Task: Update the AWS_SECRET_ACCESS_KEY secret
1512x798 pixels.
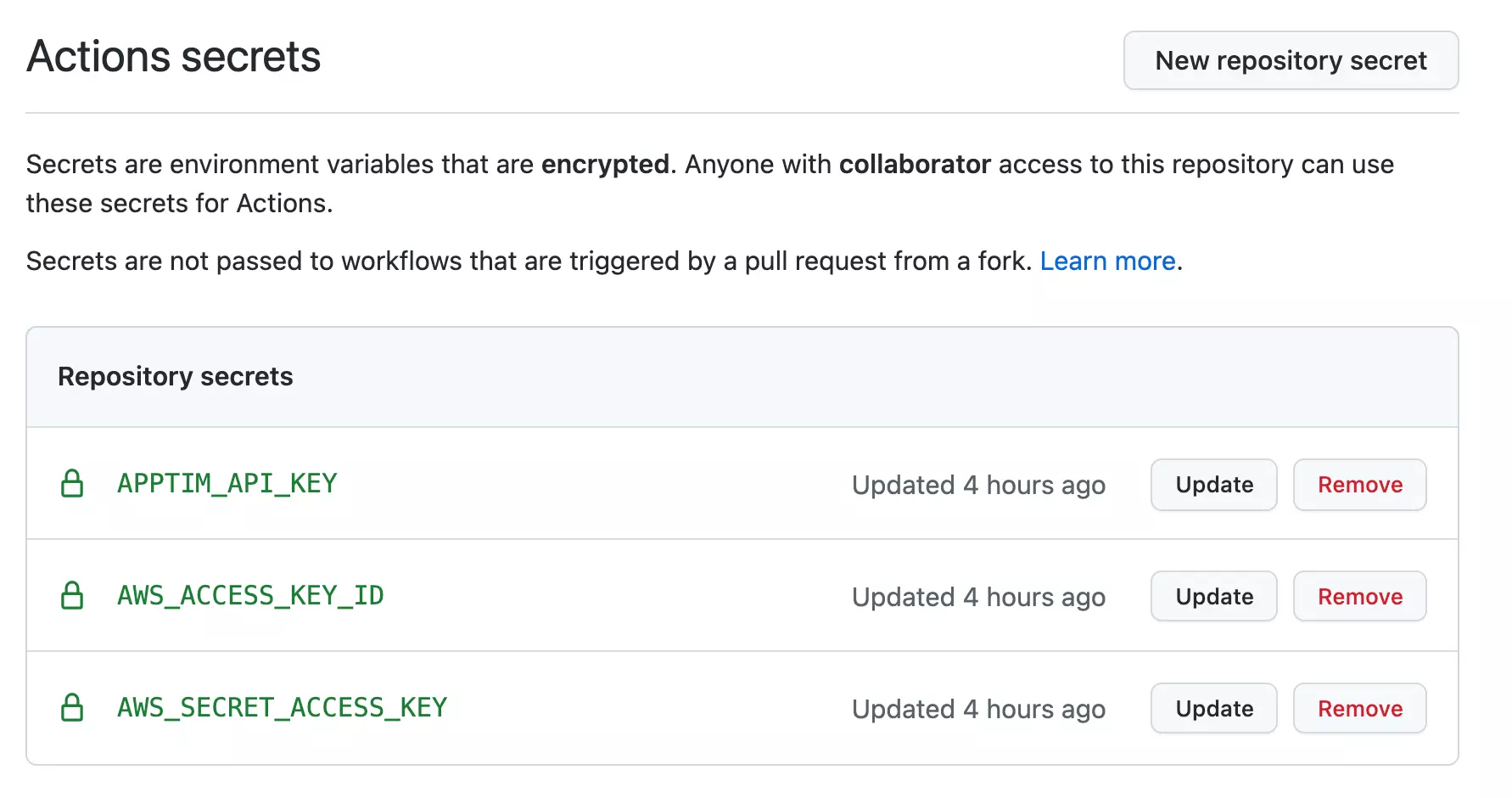Action: pyautogui.click(x=1213, y=708)
